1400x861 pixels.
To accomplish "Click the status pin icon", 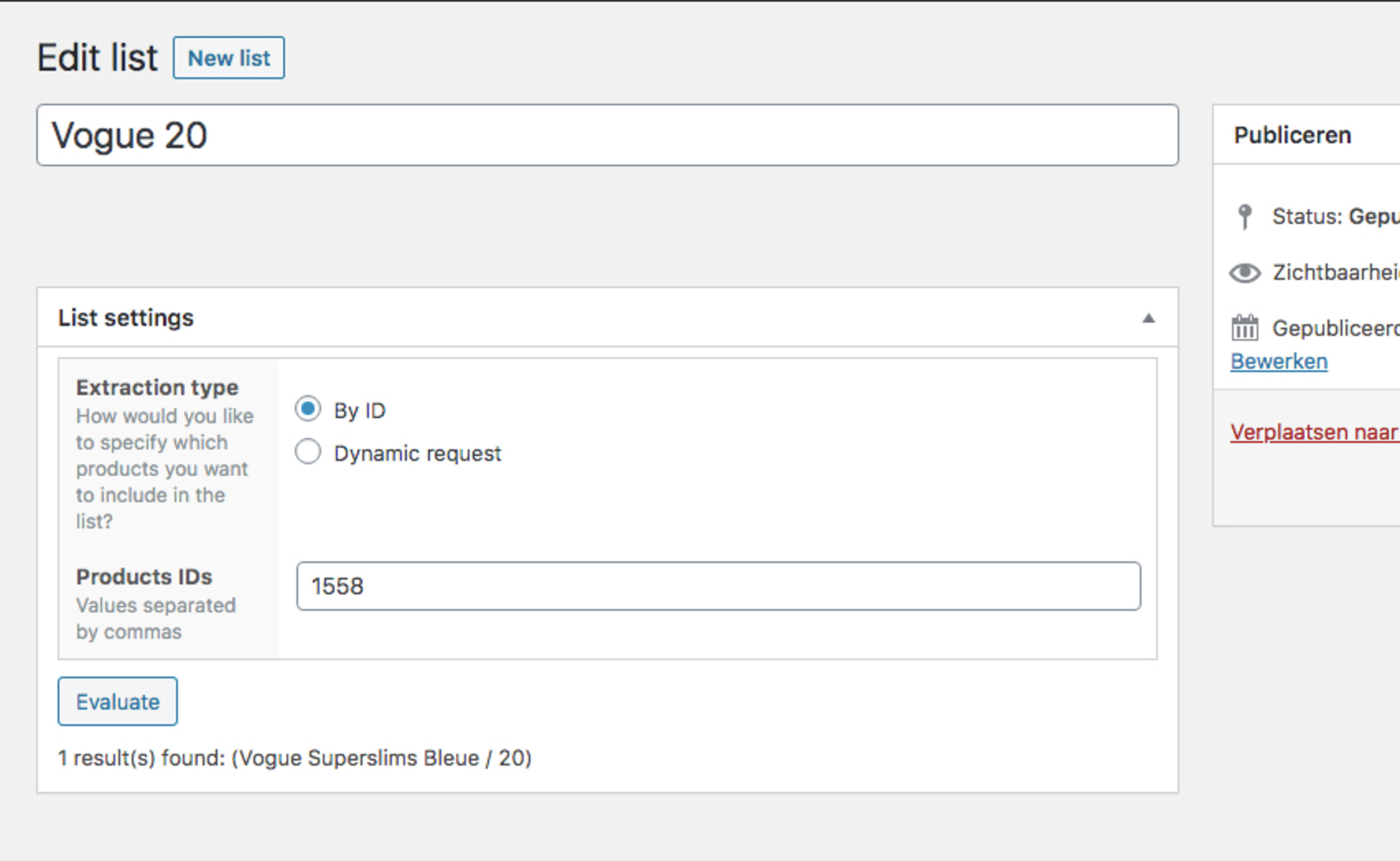I will (1245, 217).
